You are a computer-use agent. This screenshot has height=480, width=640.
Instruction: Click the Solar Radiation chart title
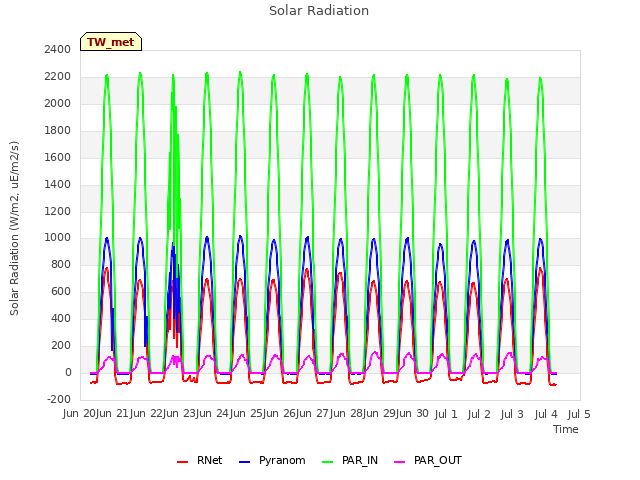tap(319, 11)
